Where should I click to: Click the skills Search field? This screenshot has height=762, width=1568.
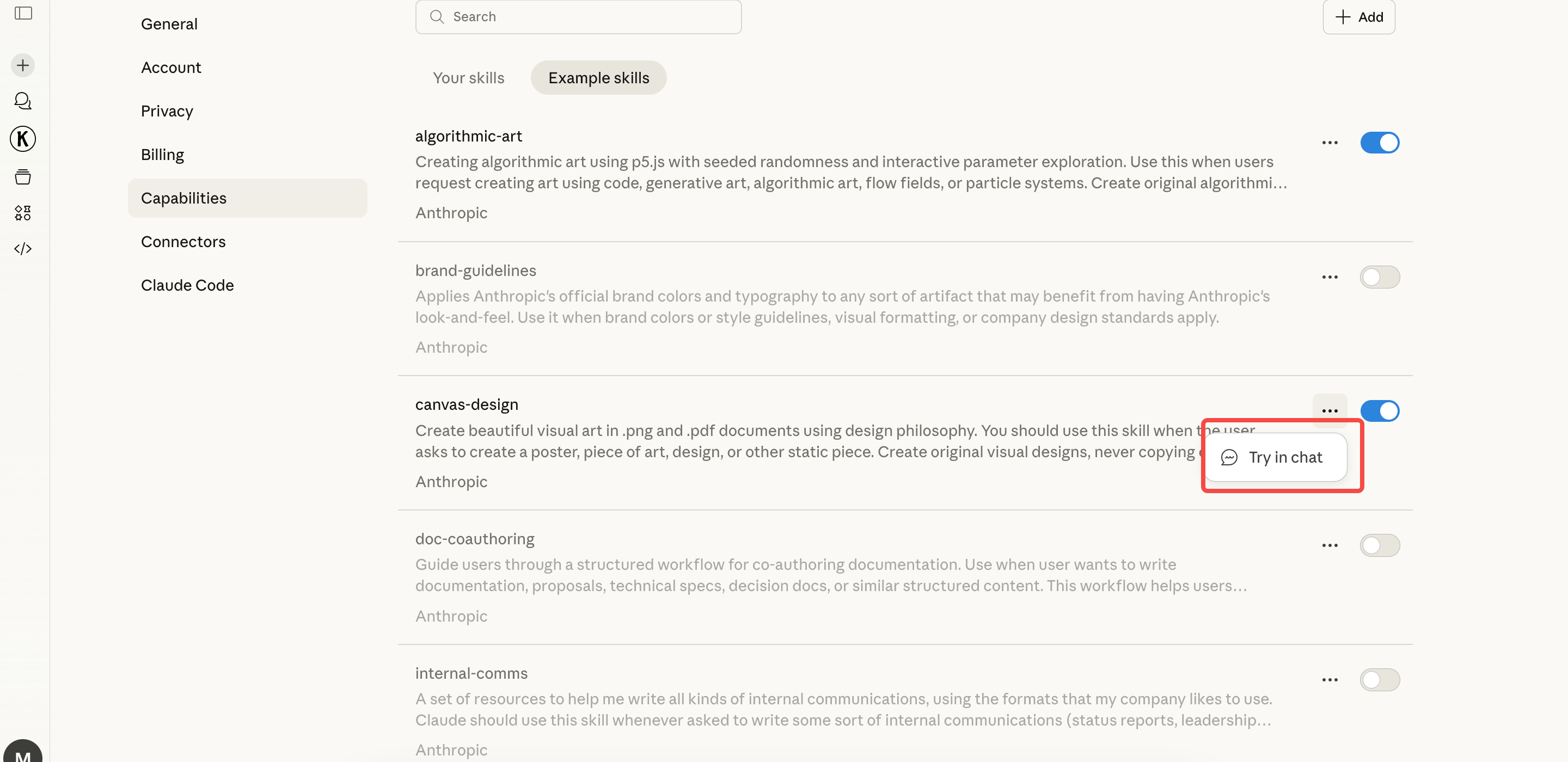tap(578, 17)
